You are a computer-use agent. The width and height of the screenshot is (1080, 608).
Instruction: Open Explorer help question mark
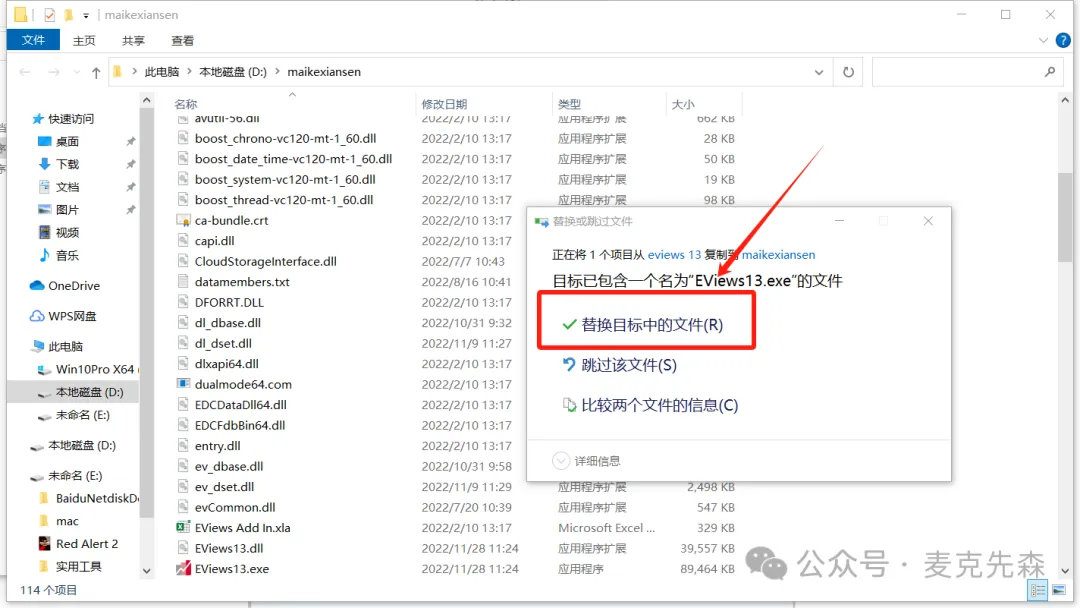[1063, 41]
